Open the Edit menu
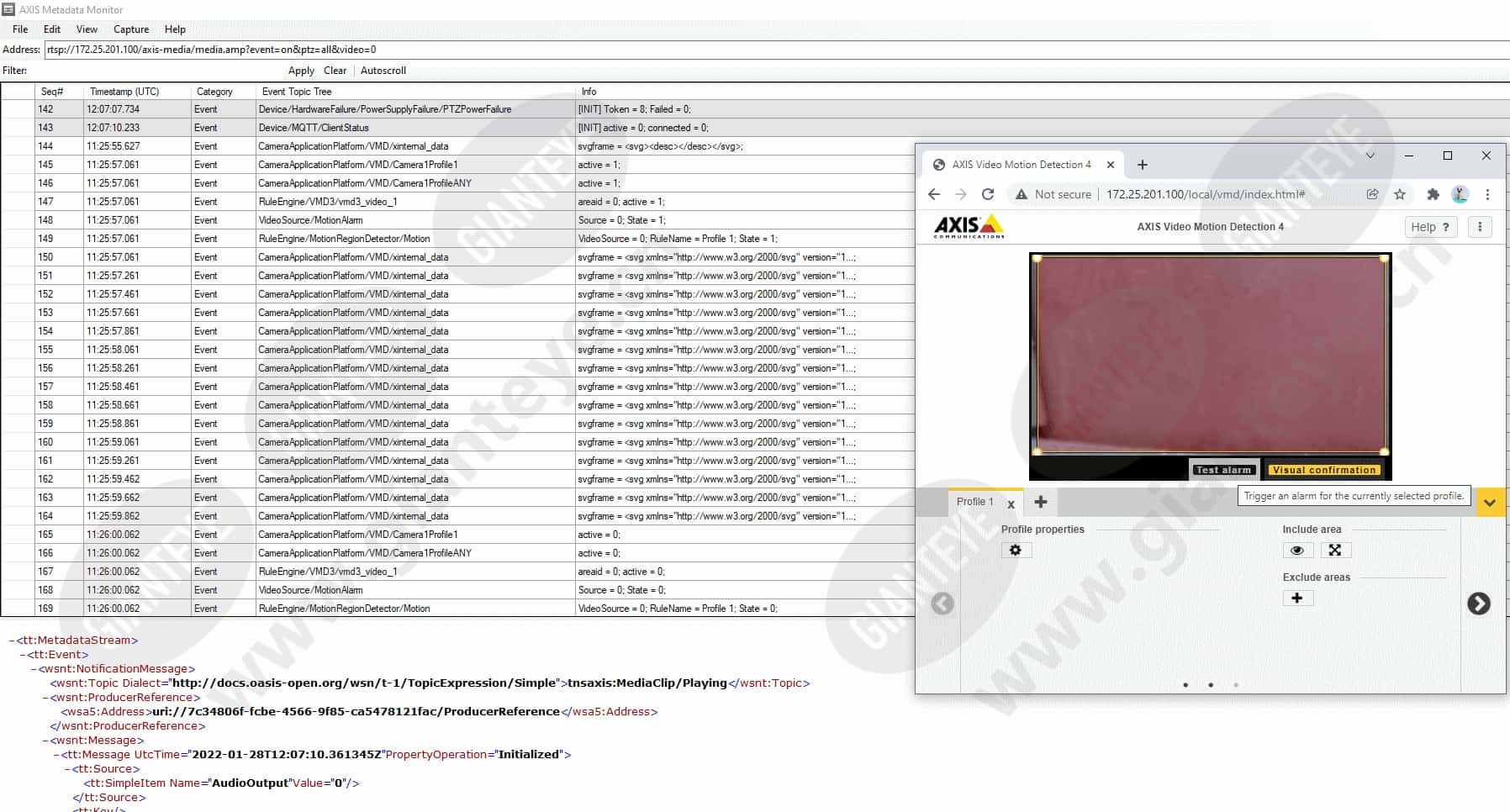 tap(52, 29)
